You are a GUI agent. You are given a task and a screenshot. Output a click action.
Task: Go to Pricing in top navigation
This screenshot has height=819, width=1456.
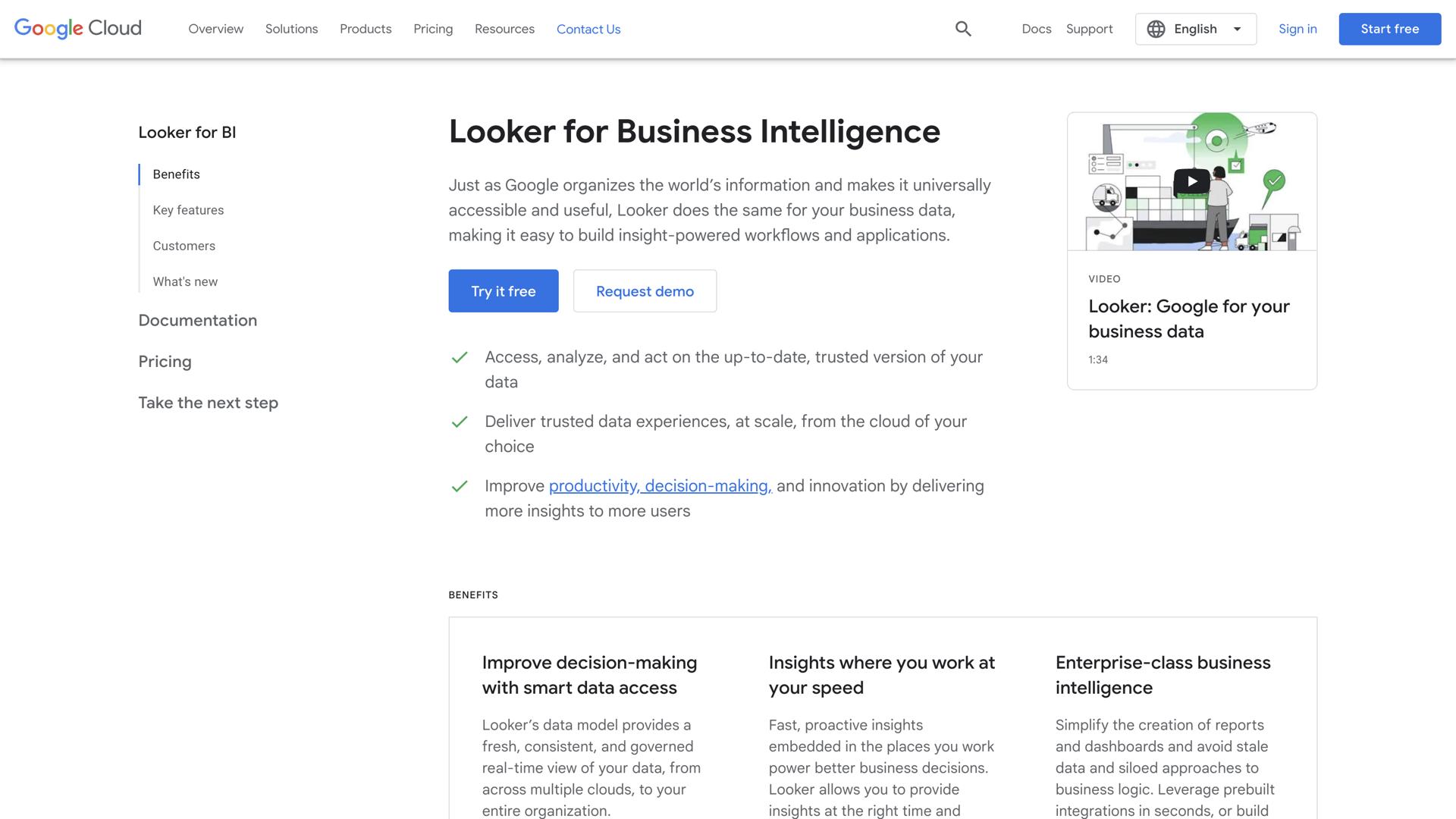(433, 29)
